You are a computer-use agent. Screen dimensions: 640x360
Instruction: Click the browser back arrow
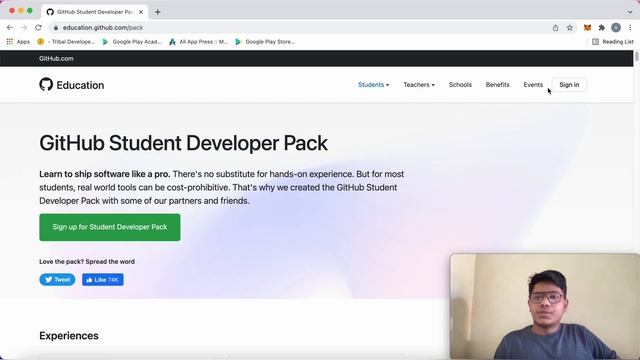10,27
